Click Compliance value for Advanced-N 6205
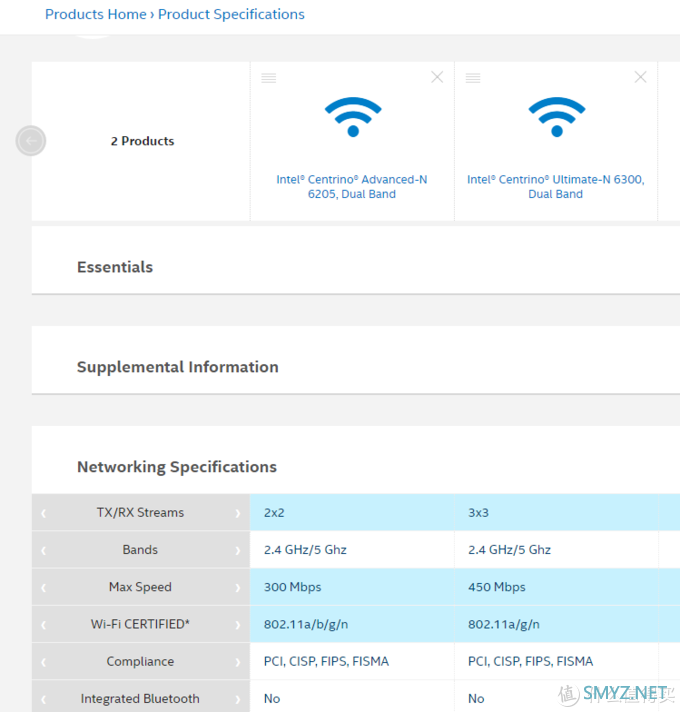The height and width of the screenshot is (712, 680). point(326,662)
